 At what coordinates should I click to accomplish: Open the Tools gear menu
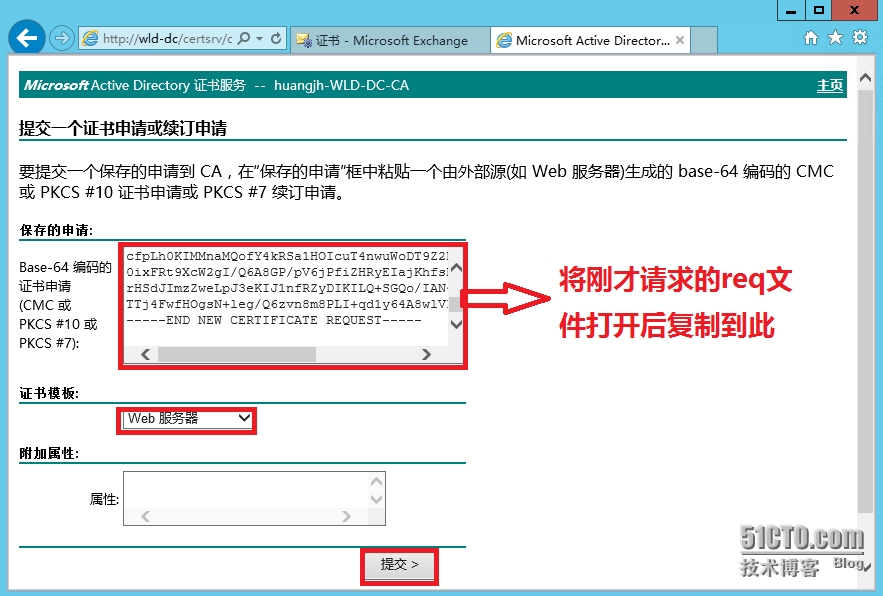(860, 38)
